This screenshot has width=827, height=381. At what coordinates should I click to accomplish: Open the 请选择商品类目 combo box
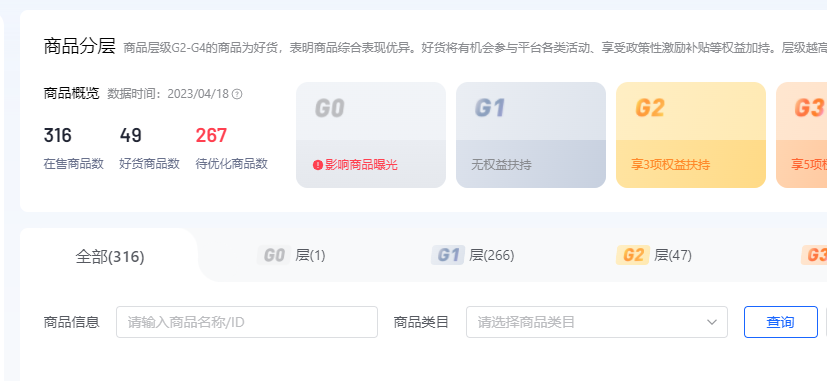coord(597,322)
